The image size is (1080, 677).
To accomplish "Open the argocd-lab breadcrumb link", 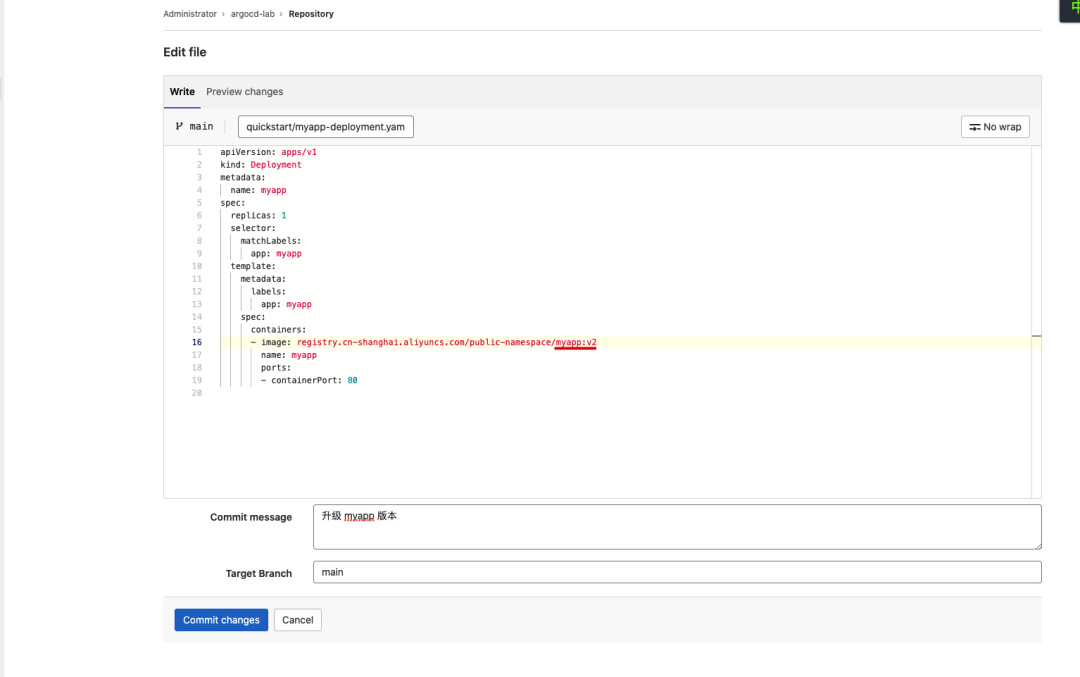I will tap(252, 14).
